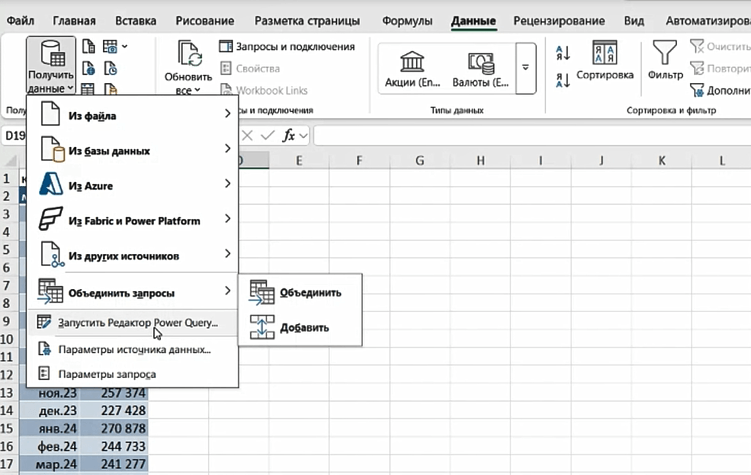Click the select all corner triangle
Screen dimensions: 751x475
tap(11, 160)
